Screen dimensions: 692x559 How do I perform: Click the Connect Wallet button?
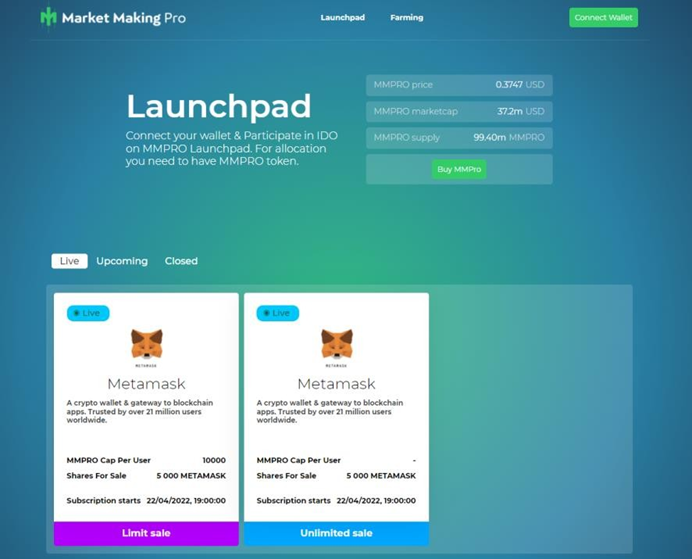(x=603, y=18)
